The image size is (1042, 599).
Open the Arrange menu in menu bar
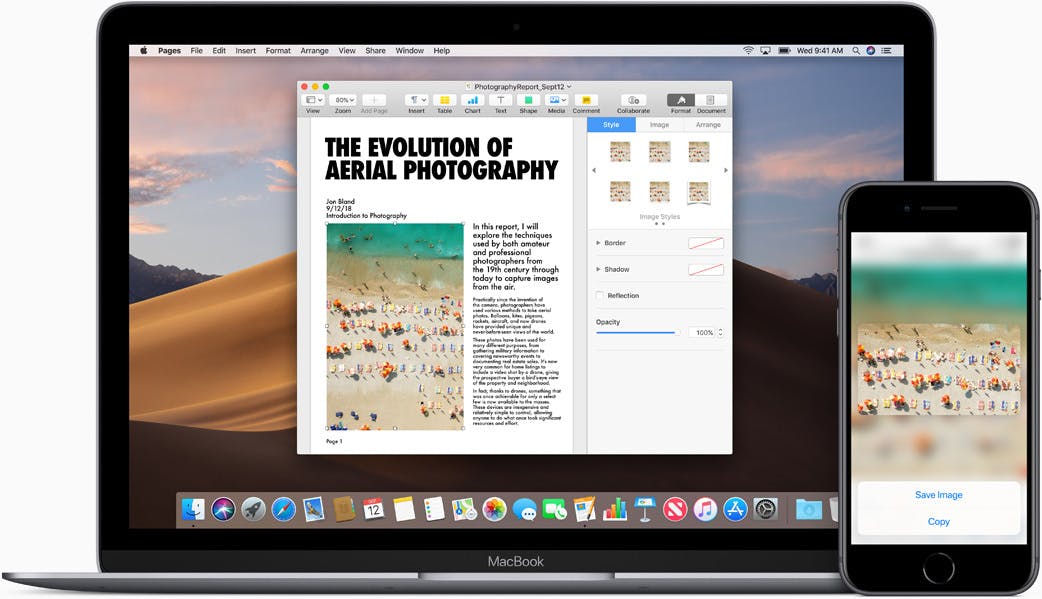pyautogui.click(x=314, y=51)
